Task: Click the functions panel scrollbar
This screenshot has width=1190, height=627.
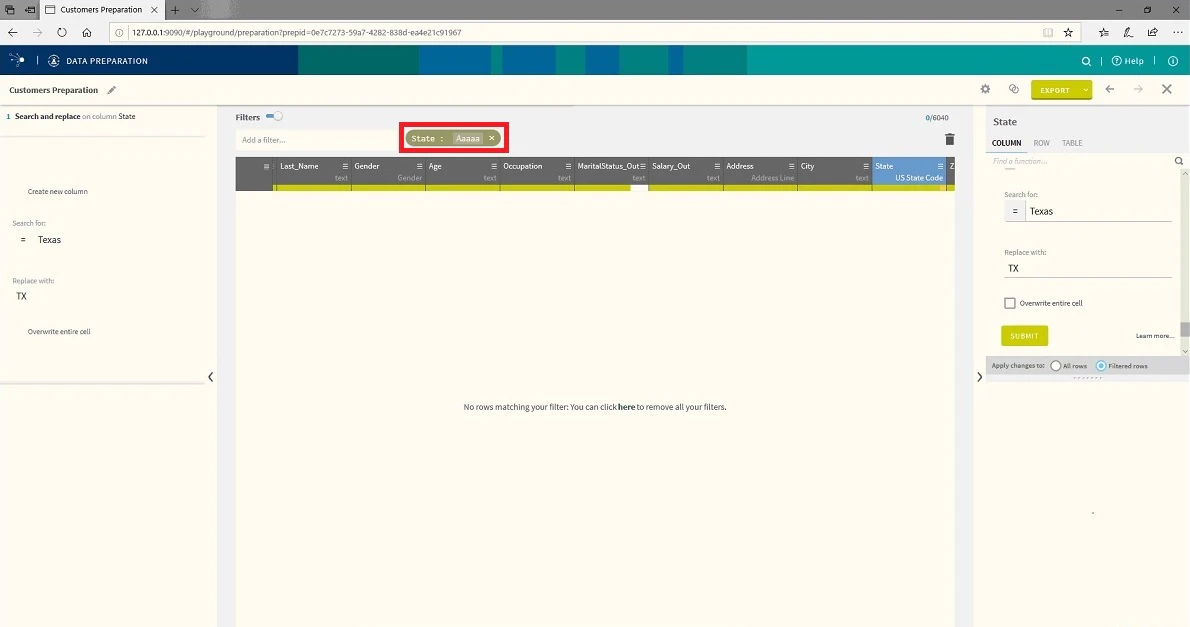Action: [1185, 330]
